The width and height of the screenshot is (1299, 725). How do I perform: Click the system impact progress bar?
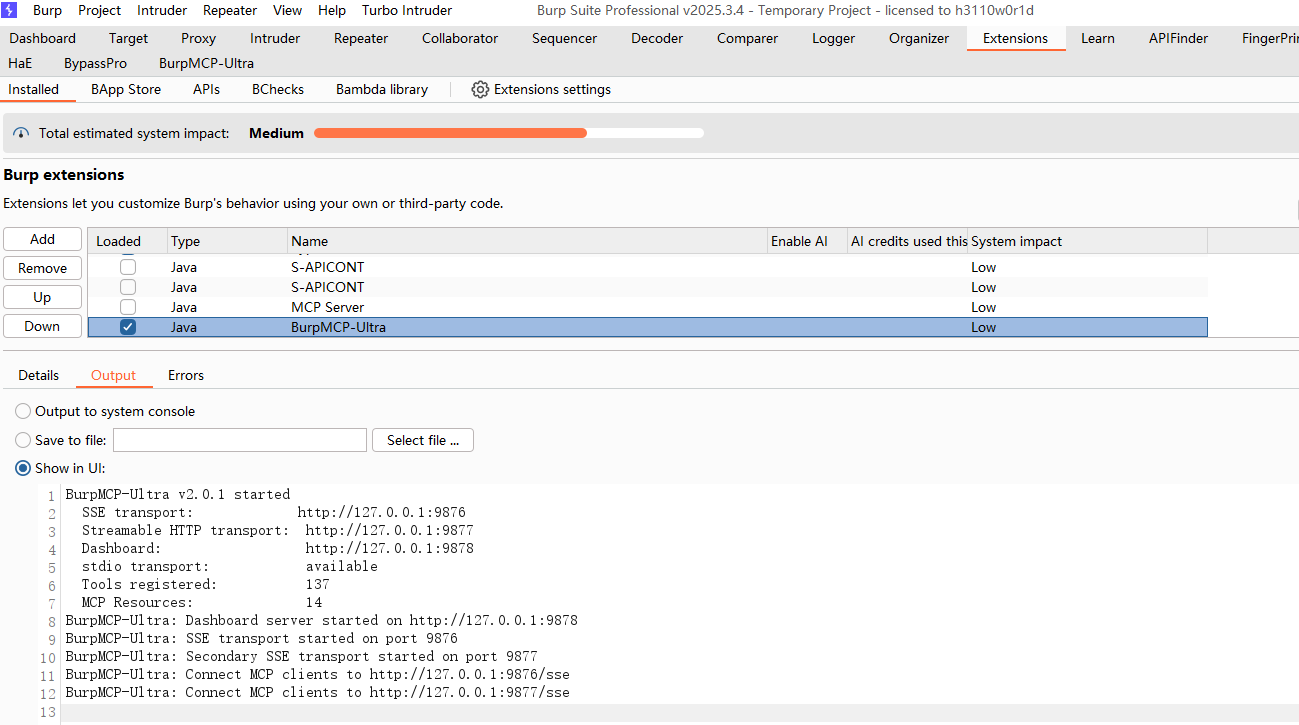(x=508, y=133)
